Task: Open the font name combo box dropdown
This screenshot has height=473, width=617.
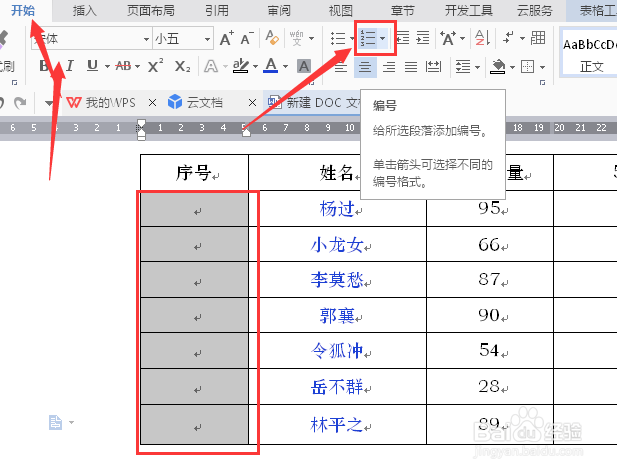Action: (146, 39)
